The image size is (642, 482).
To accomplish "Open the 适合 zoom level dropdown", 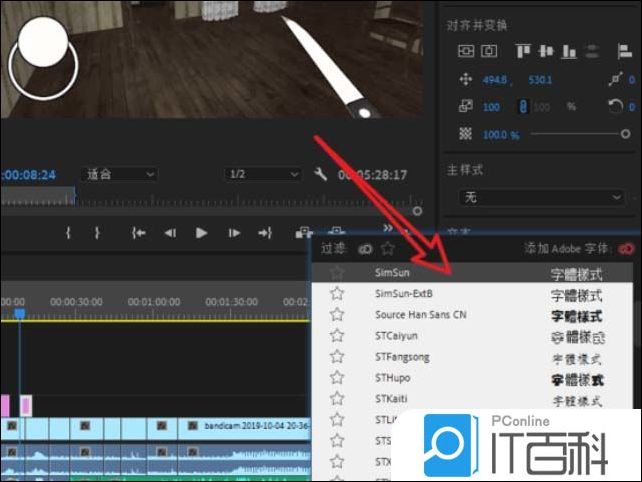I will coord(120,174).
